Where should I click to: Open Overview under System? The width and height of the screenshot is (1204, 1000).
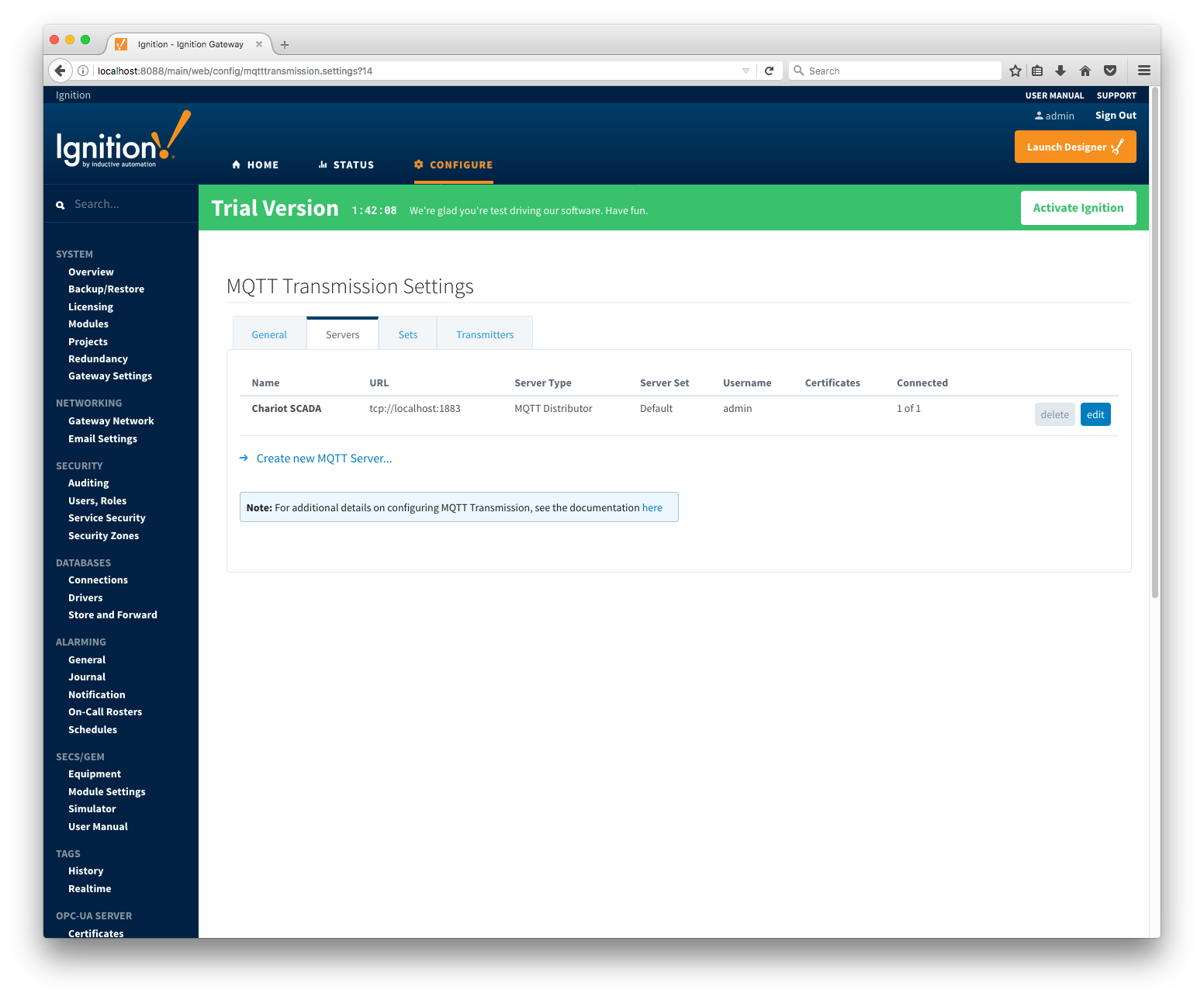(91, 272)
